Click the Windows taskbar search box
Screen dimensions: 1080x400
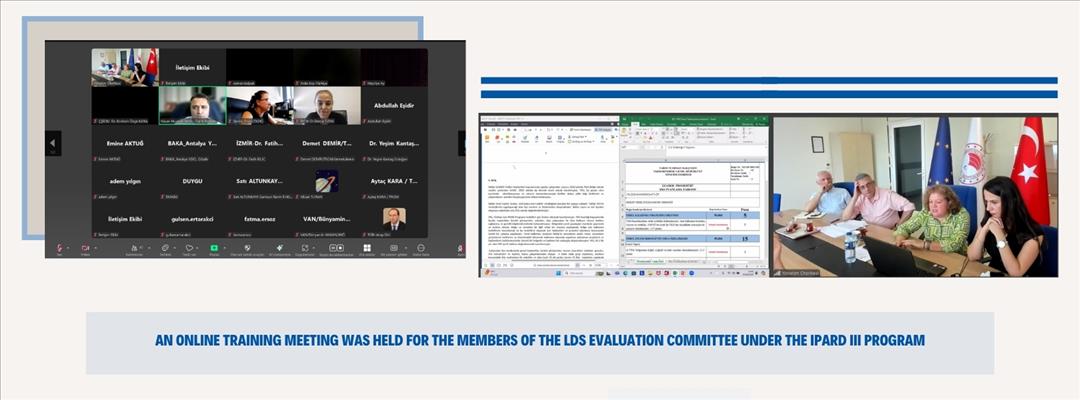coord(579,273)
